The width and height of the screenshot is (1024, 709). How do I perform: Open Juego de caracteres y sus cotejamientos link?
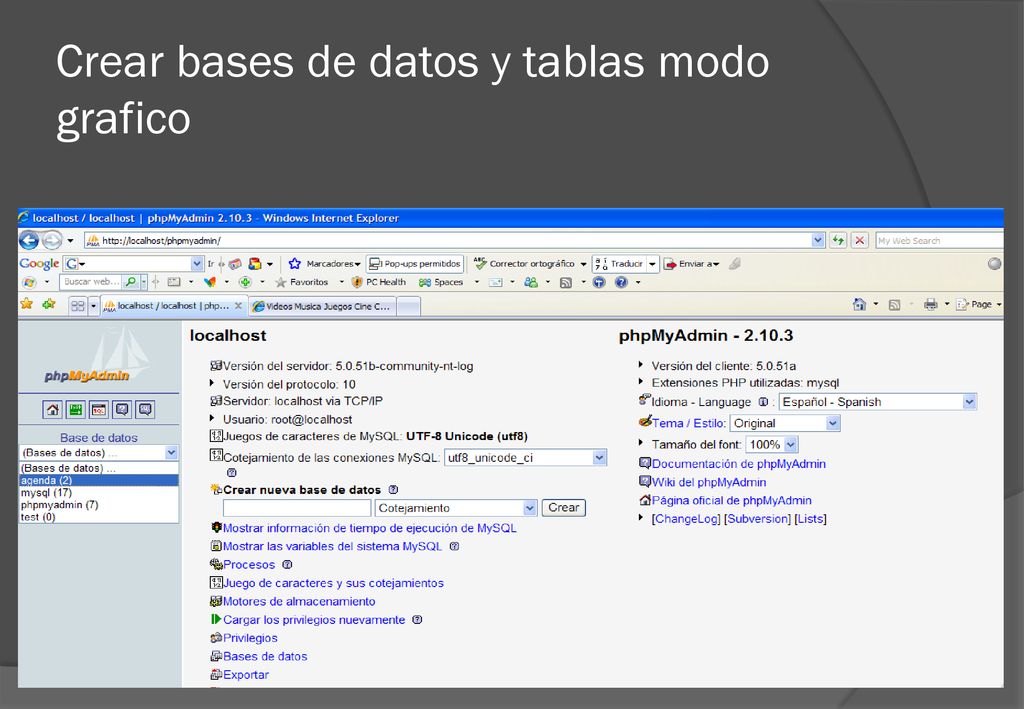click(x=333, y=583)
